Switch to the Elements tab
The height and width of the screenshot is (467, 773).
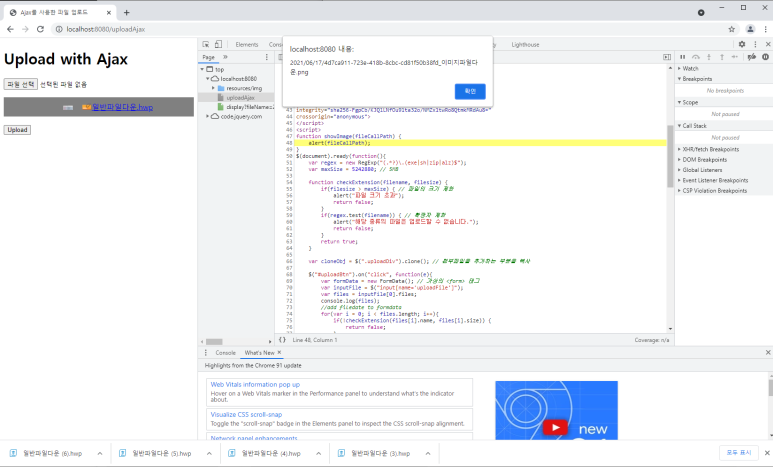pyautogui.click(x=246, y=44)
